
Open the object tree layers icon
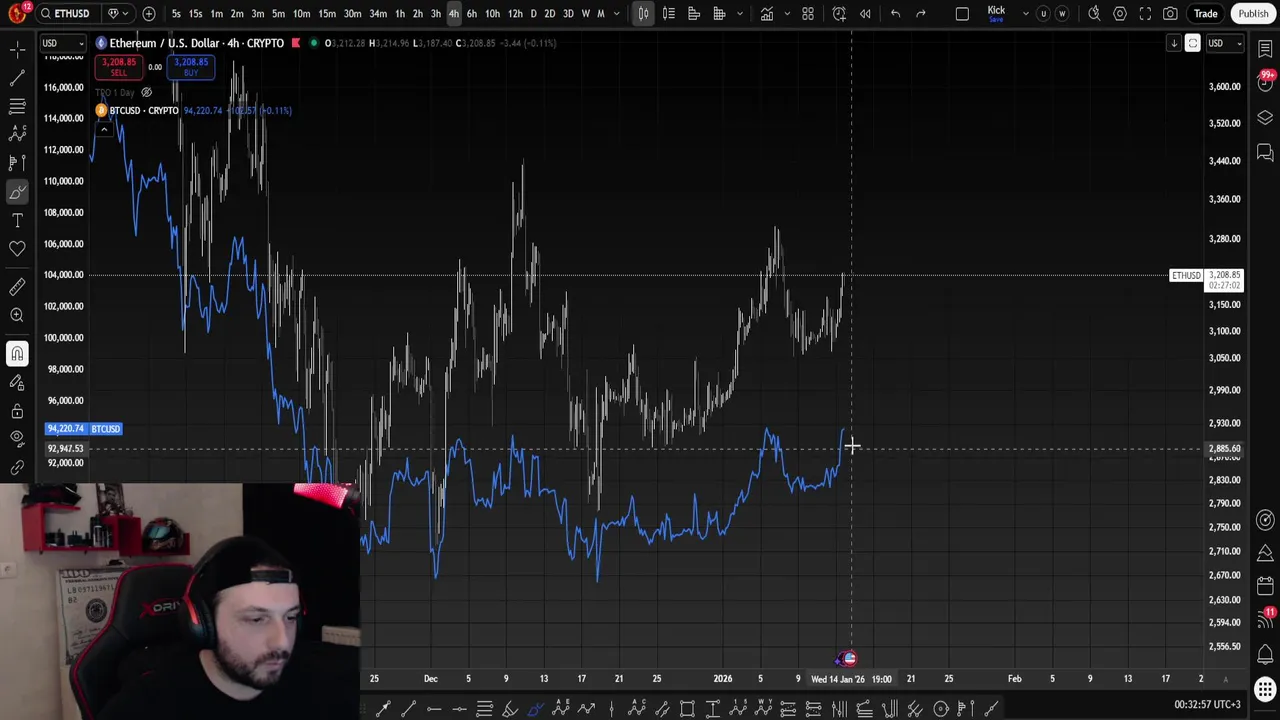pyautogui.click(x=1265, y=118)
